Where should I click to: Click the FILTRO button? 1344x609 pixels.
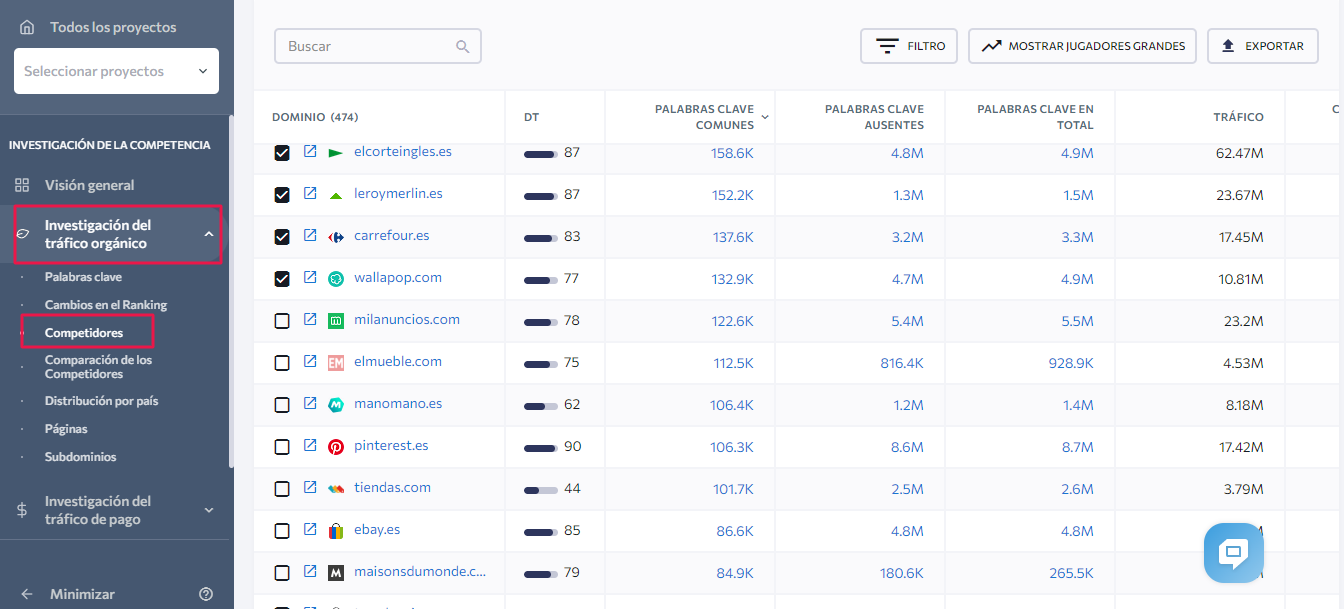pyautogui.click(x=909, y=46)
